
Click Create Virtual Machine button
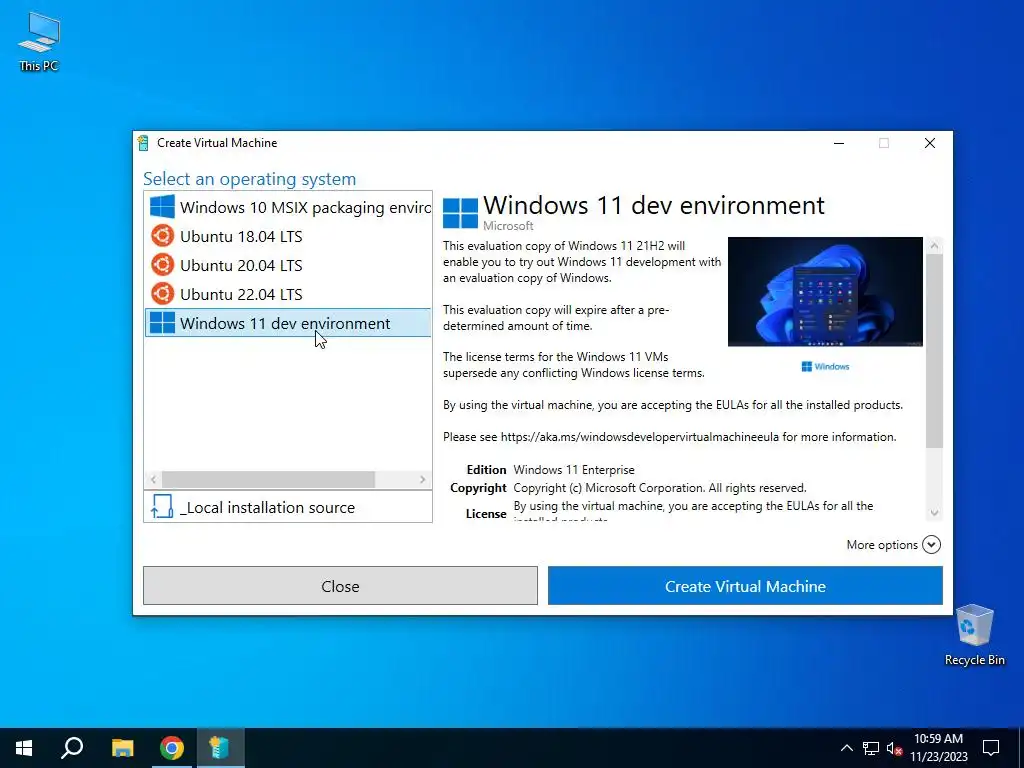click(x=745, y=586)
